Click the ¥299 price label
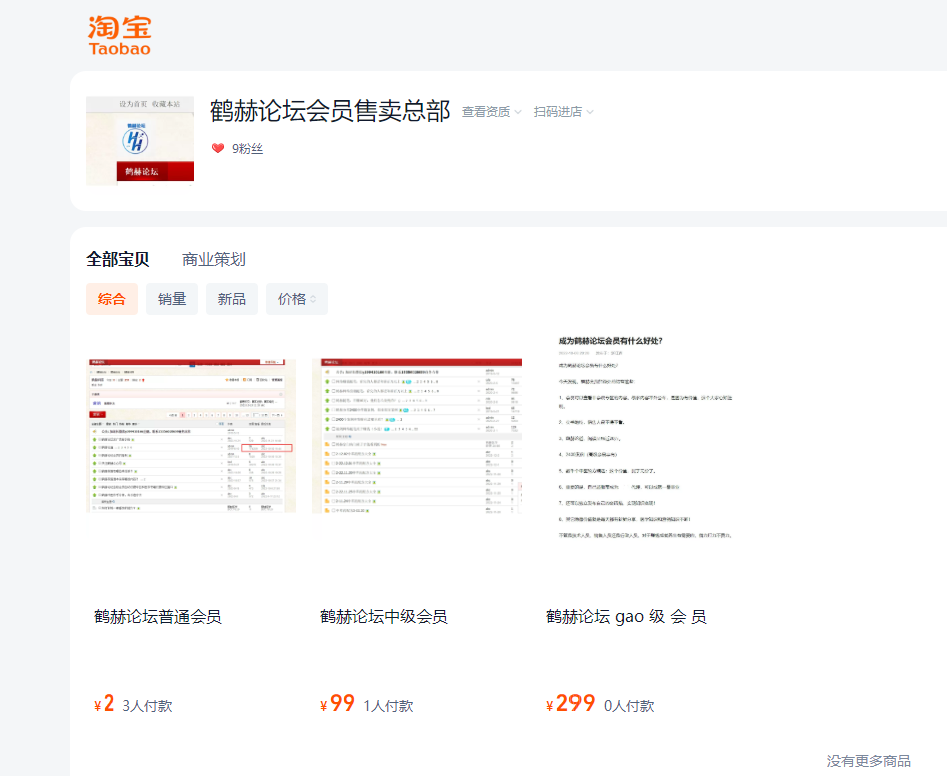Image resolution: width=947 pixels, height=776 pixels. 571,704
